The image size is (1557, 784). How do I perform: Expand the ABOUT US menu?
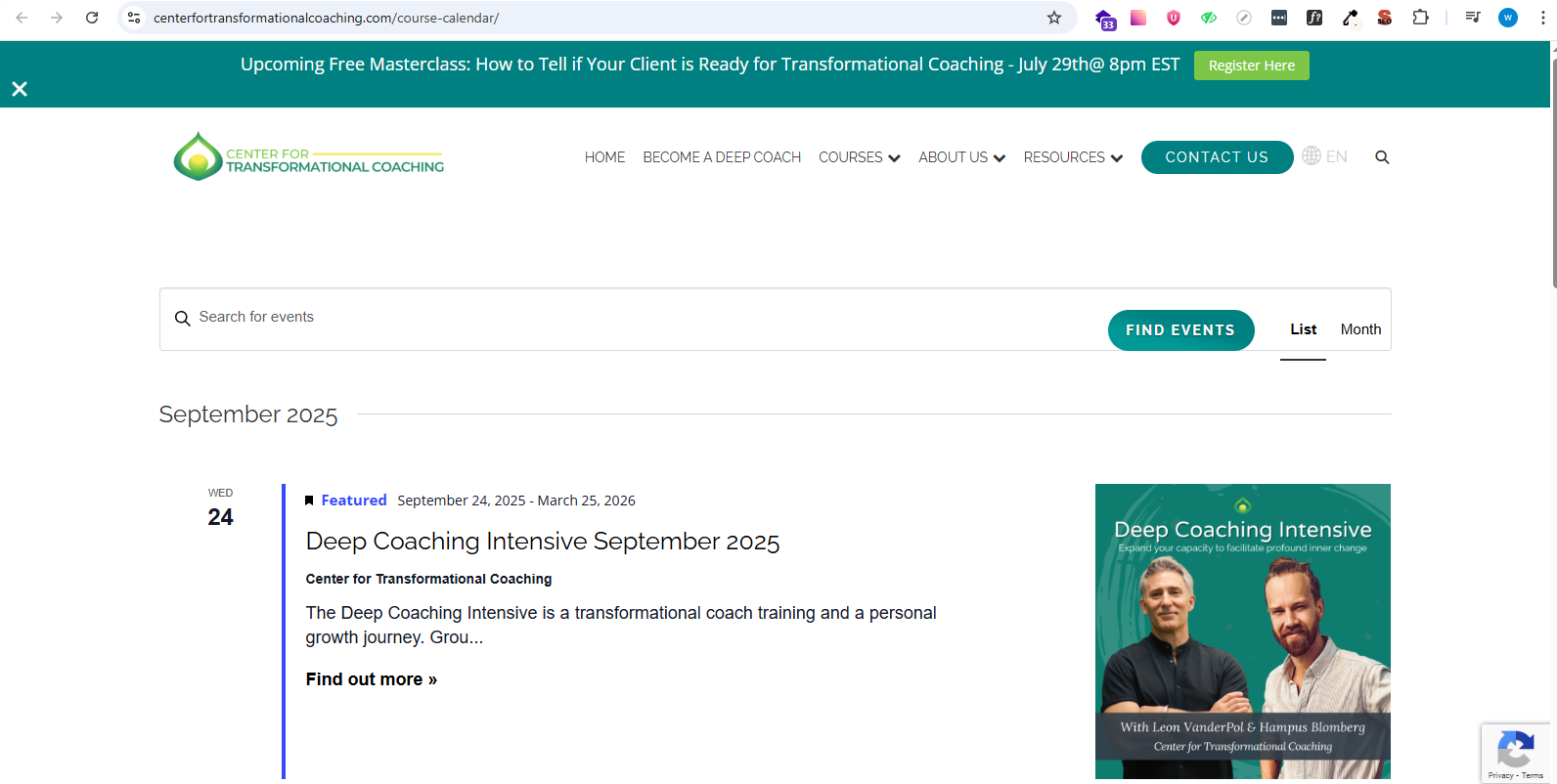(x=961, y=157)
